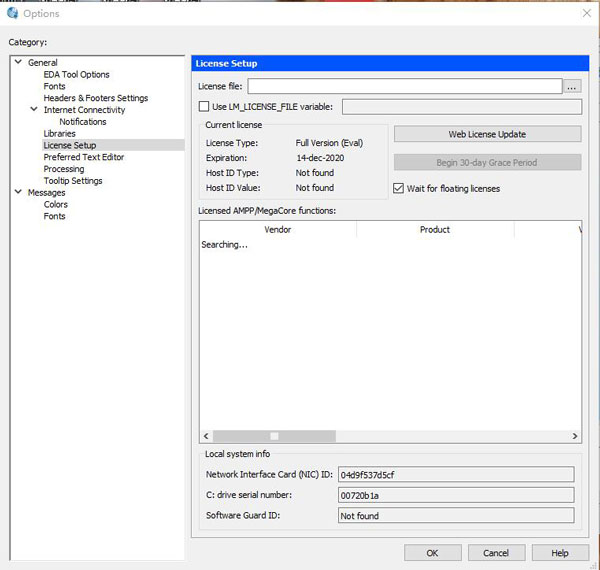Click the Cancel button
The image size is (600, 570).
point(496,553)
